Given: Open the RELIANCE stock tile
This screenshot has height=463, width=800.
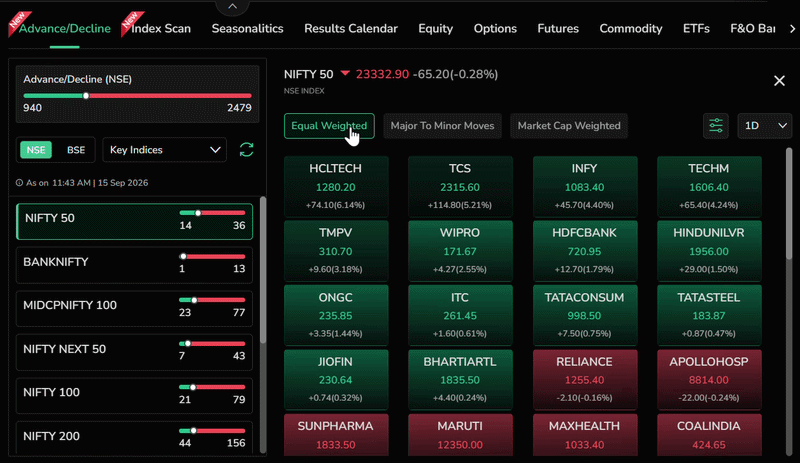Looking at the screenshot, I should point(585,380).
